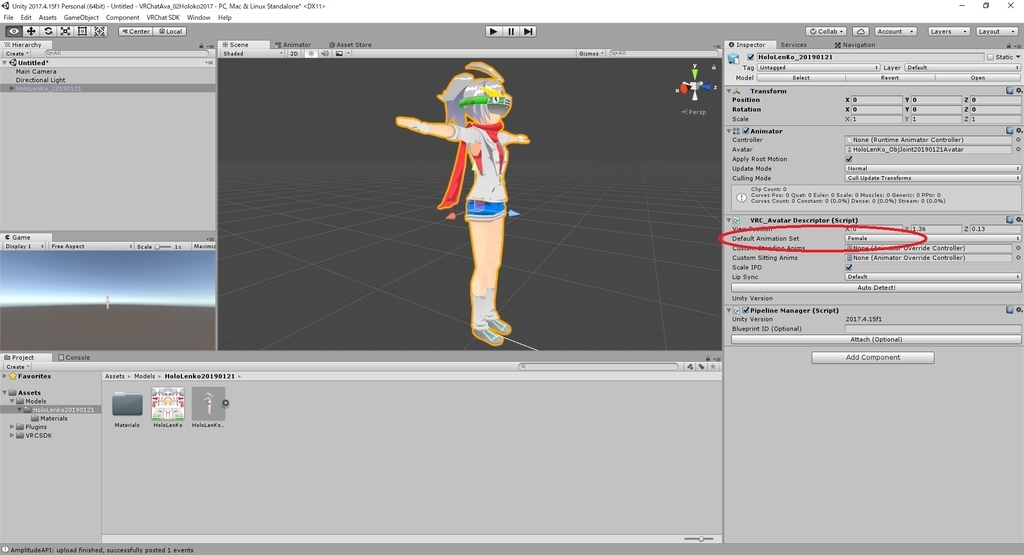Open the Layer Default dropdown in Inspector
This screenshot has width=1024, height=555.
click(x=962, y=68)
